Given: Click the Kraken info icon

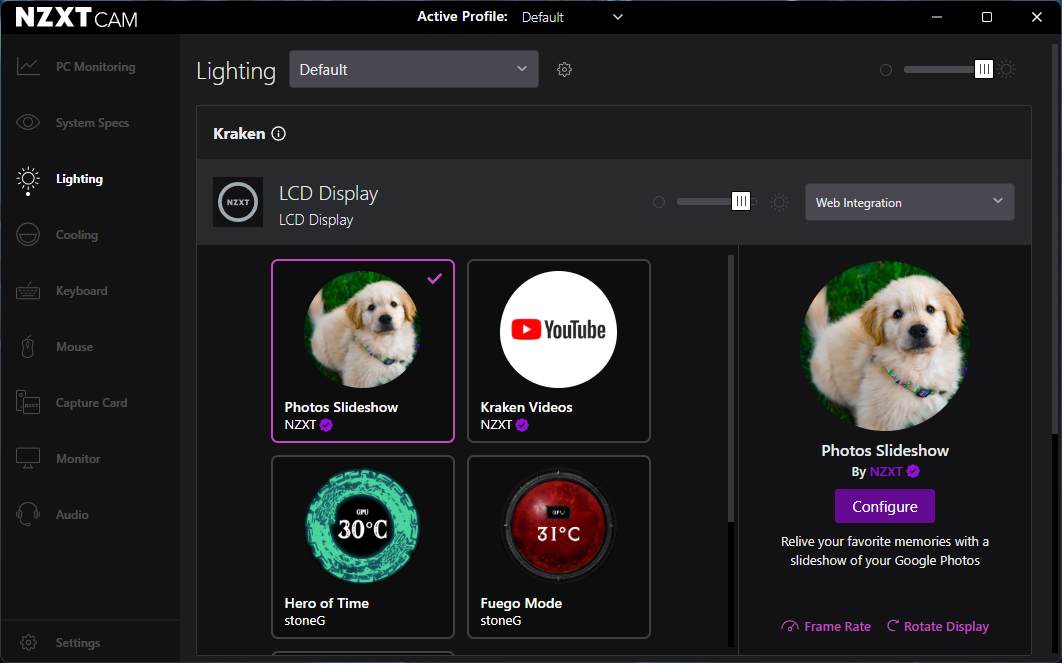Looking at the screenshot, I should [278, 133].
